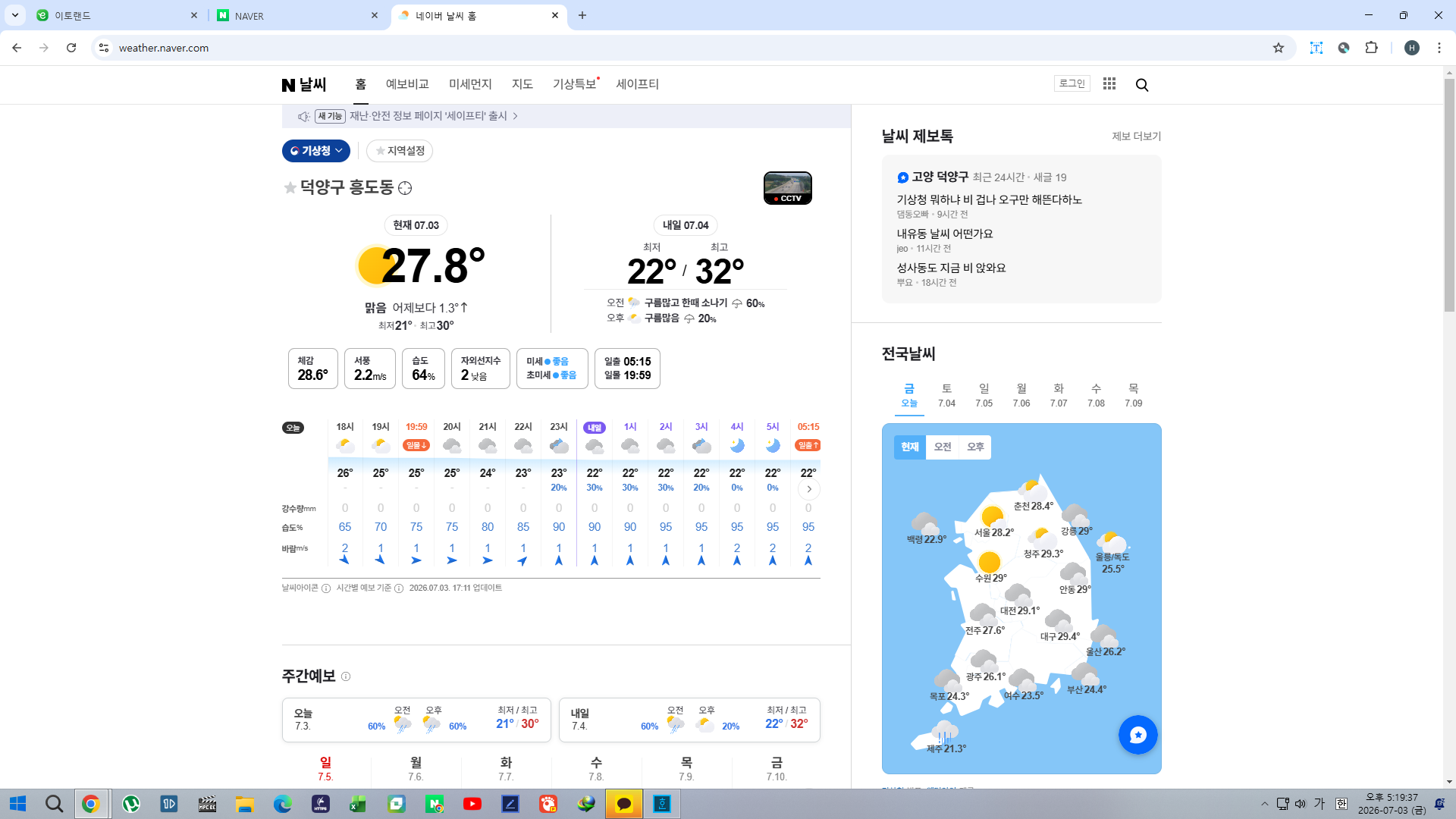This screenshot has width=1456, height=819.
Task: Expand the 기상청 provider dropdown
Action: (x=316, y=151)
